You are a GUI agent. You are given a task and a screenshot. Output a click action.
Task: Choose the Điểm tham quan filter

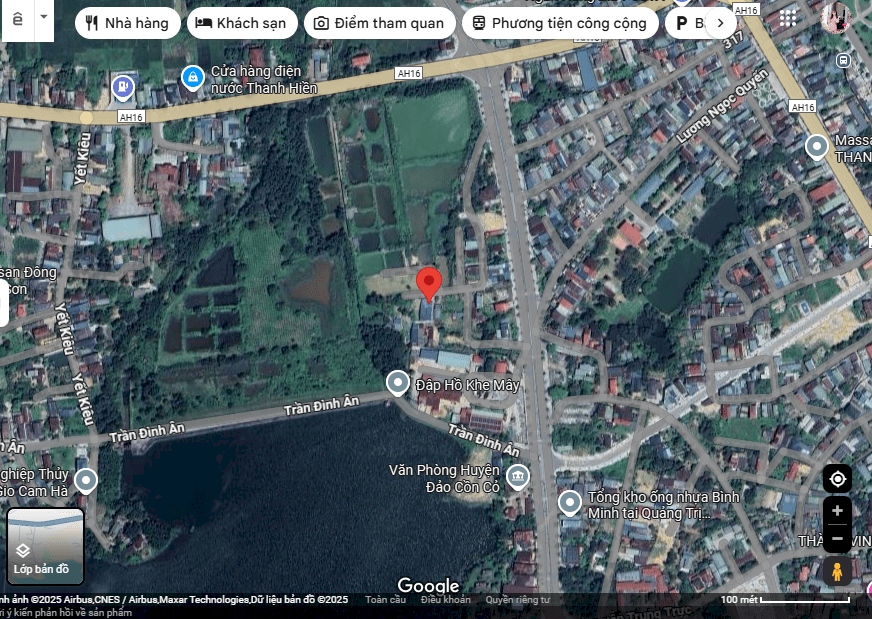click(379, 23)
